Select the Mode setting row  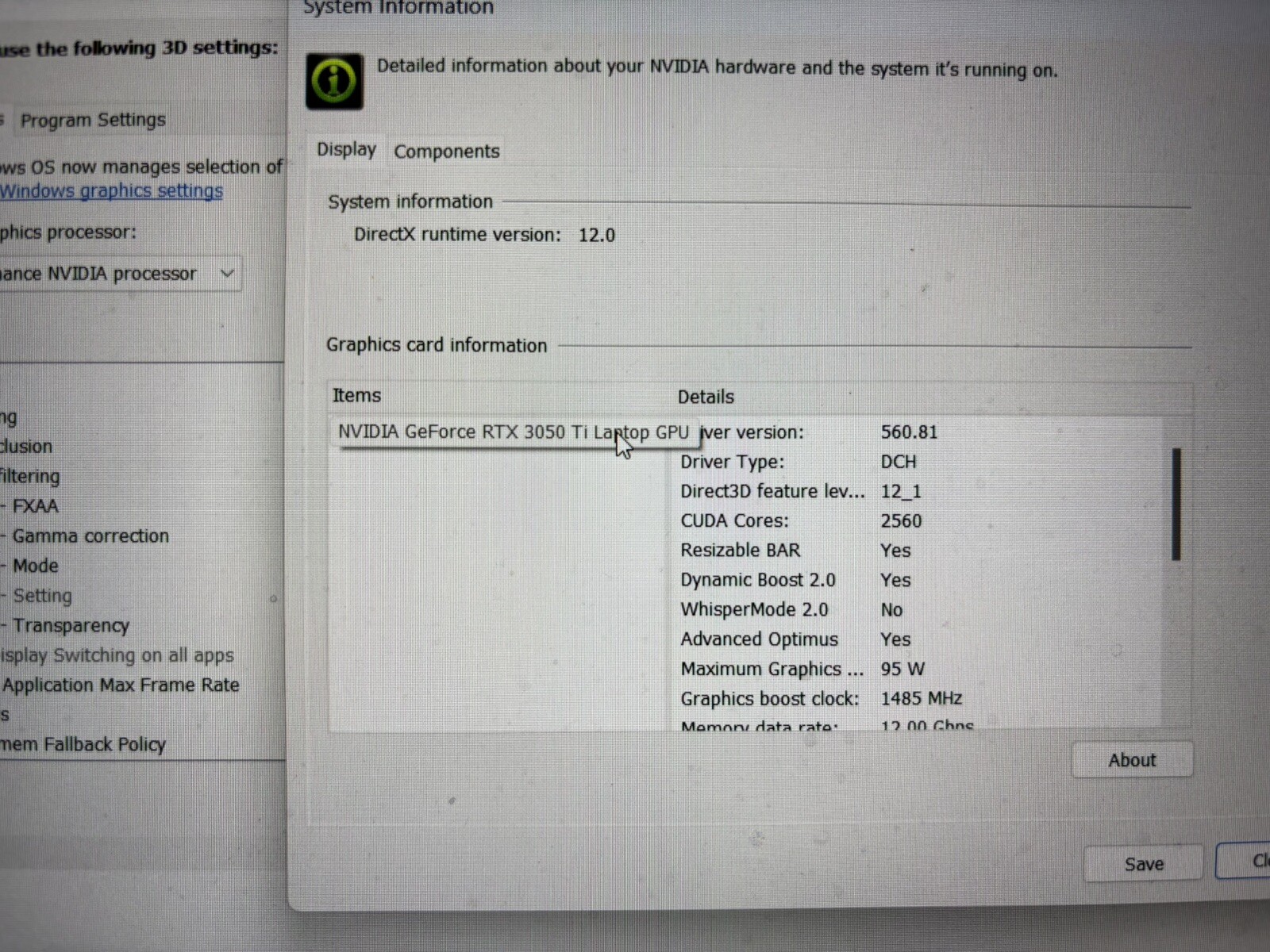click(35, 566)
